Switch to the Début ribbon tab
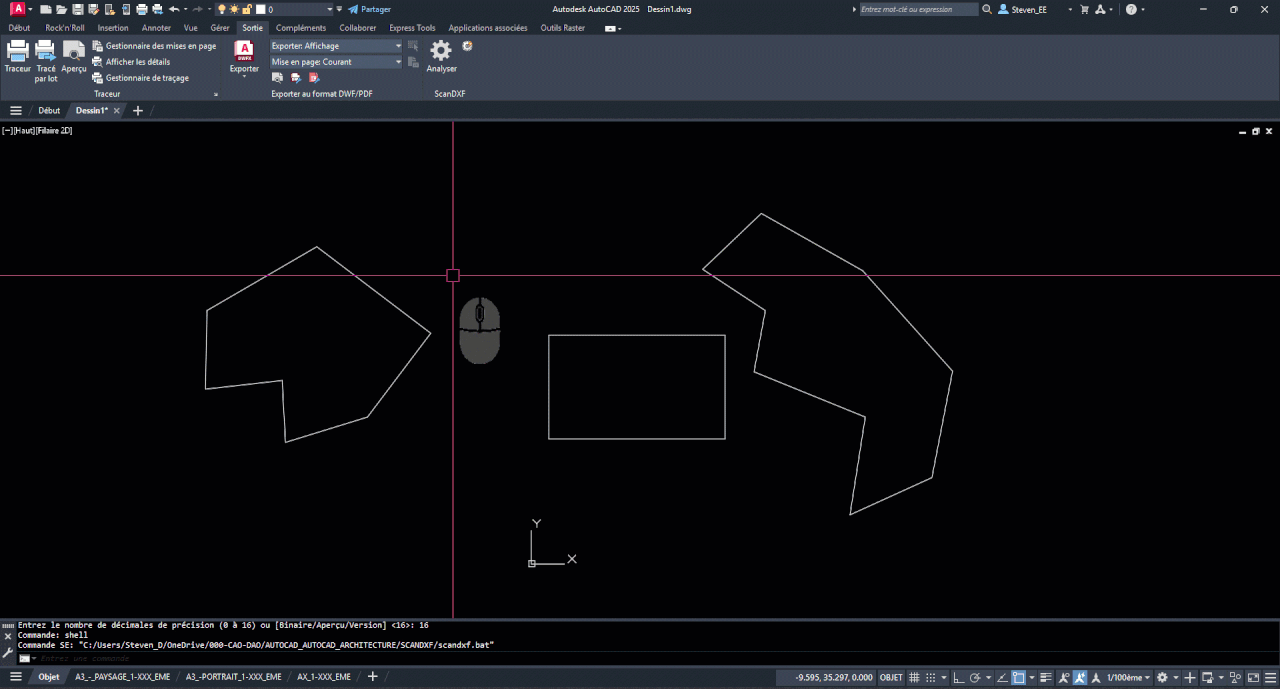This screenshot has height=689, width=1280. [x=19, y=28]
